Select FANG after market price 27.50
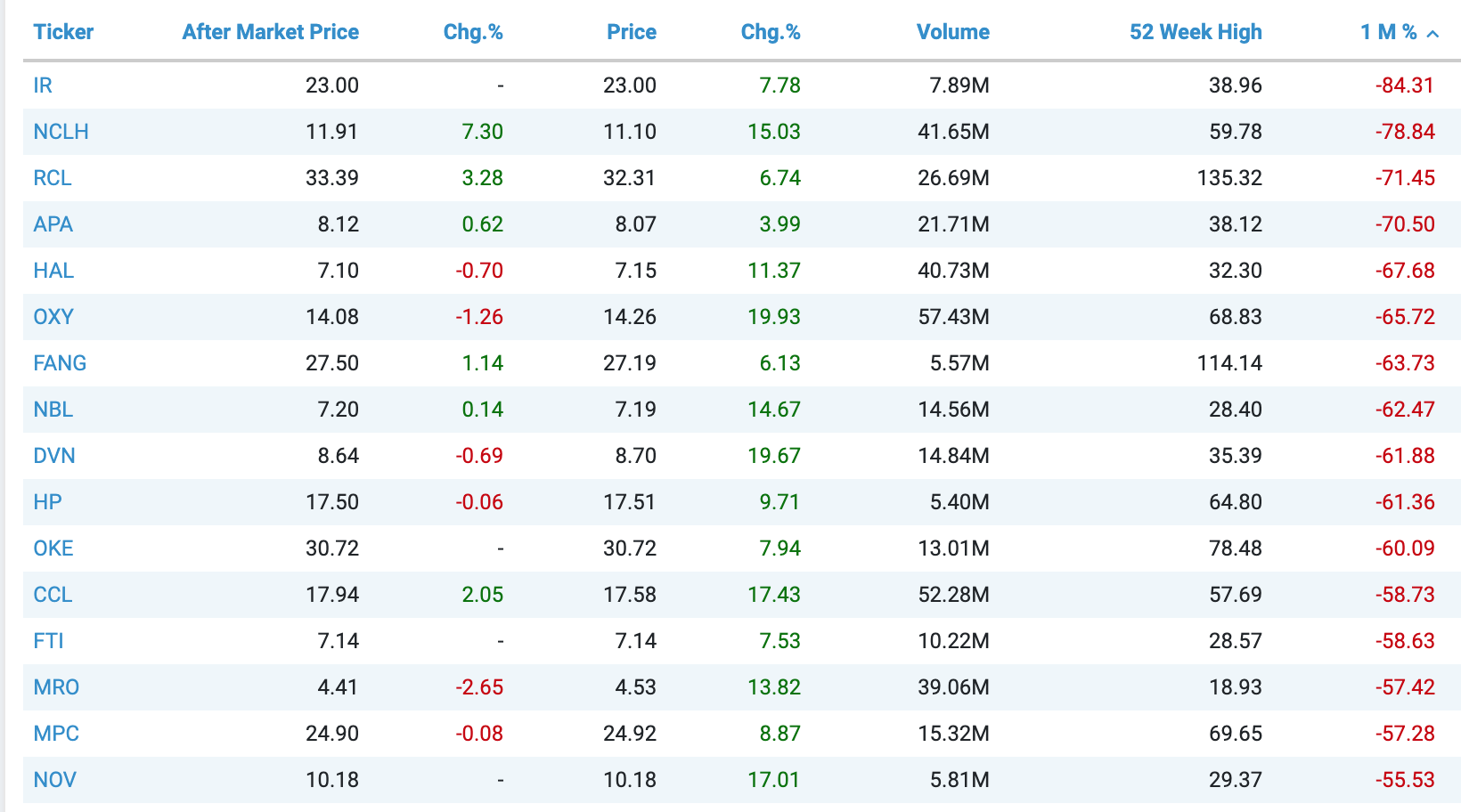 332,363
